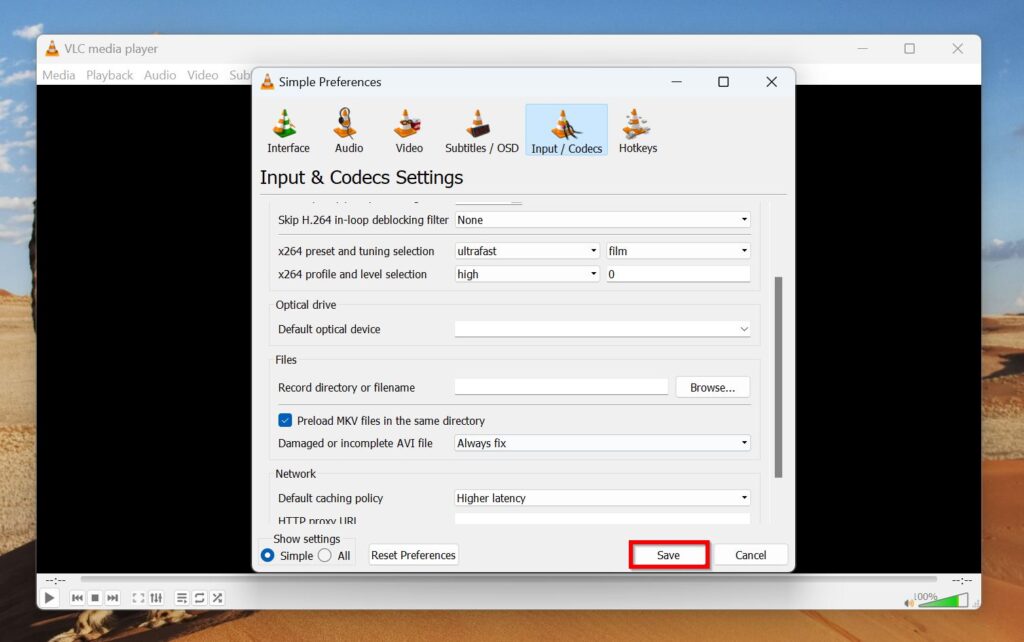Open Interface preferences section
Screen dimensions: 1024x642
287,128
